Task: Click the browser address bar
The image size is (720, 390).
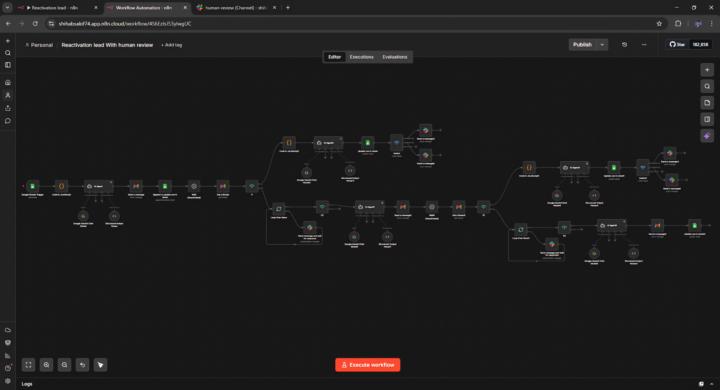Action: (354, 23)
